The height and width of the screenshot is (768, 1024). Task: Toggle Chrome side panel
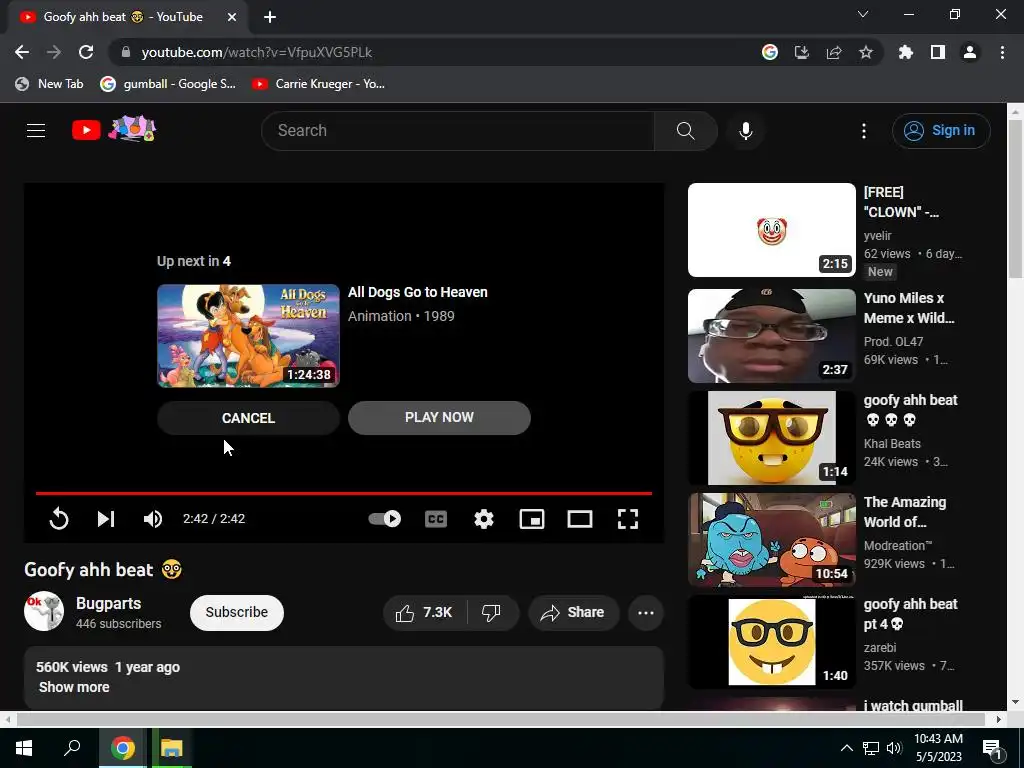tap(938, 52)
